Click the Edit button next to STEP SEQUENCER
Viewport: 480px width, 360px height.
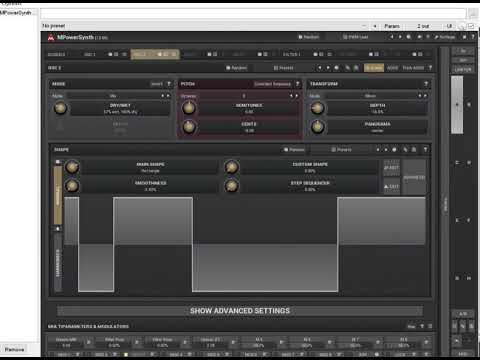pyautogui.click(x=391, y=186)
